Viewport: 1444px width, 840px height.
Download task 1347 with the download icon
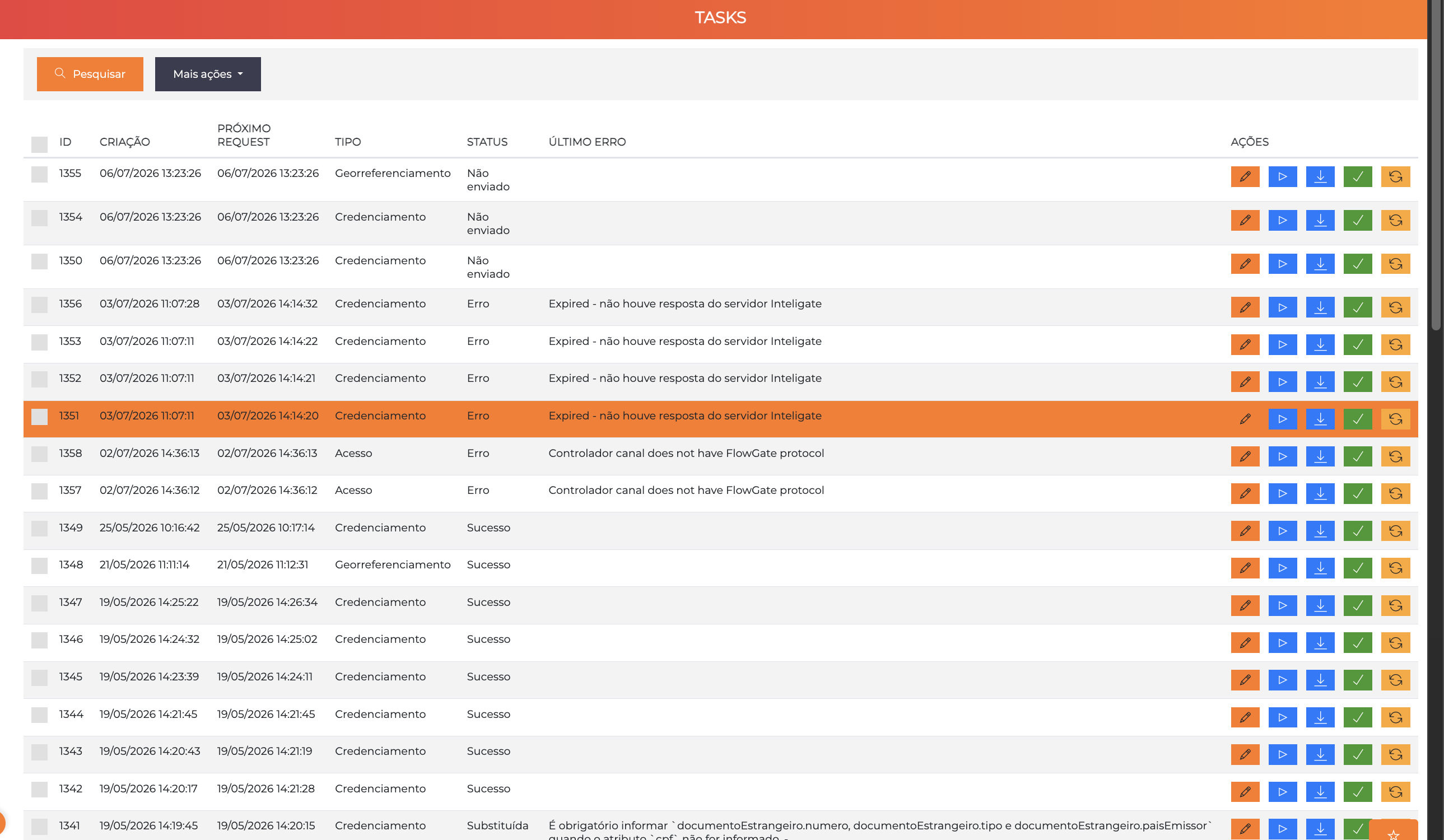(1320, 605)
